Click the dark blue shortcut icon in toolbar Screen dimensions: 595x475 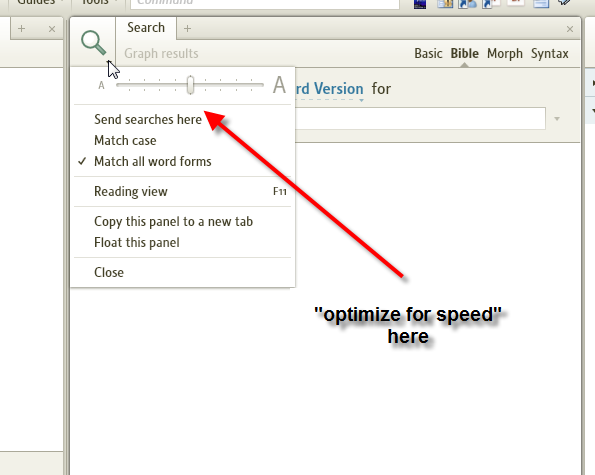(x=420, y=4)
